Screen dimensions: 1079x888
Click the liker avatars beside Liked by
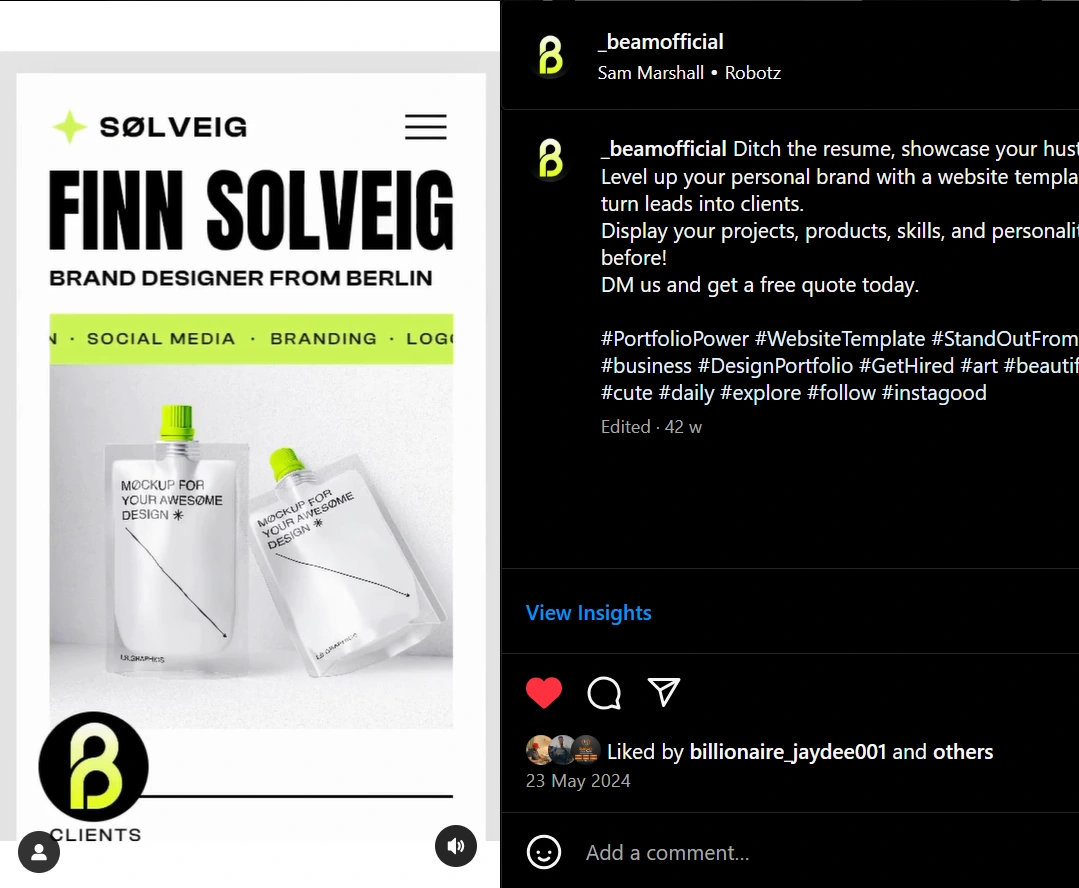[563, 750]
